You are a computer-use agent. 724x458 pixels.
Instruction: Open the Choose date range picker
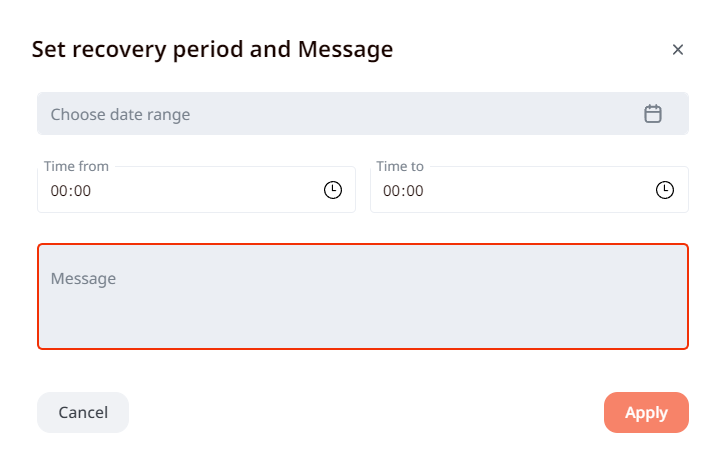340,114
